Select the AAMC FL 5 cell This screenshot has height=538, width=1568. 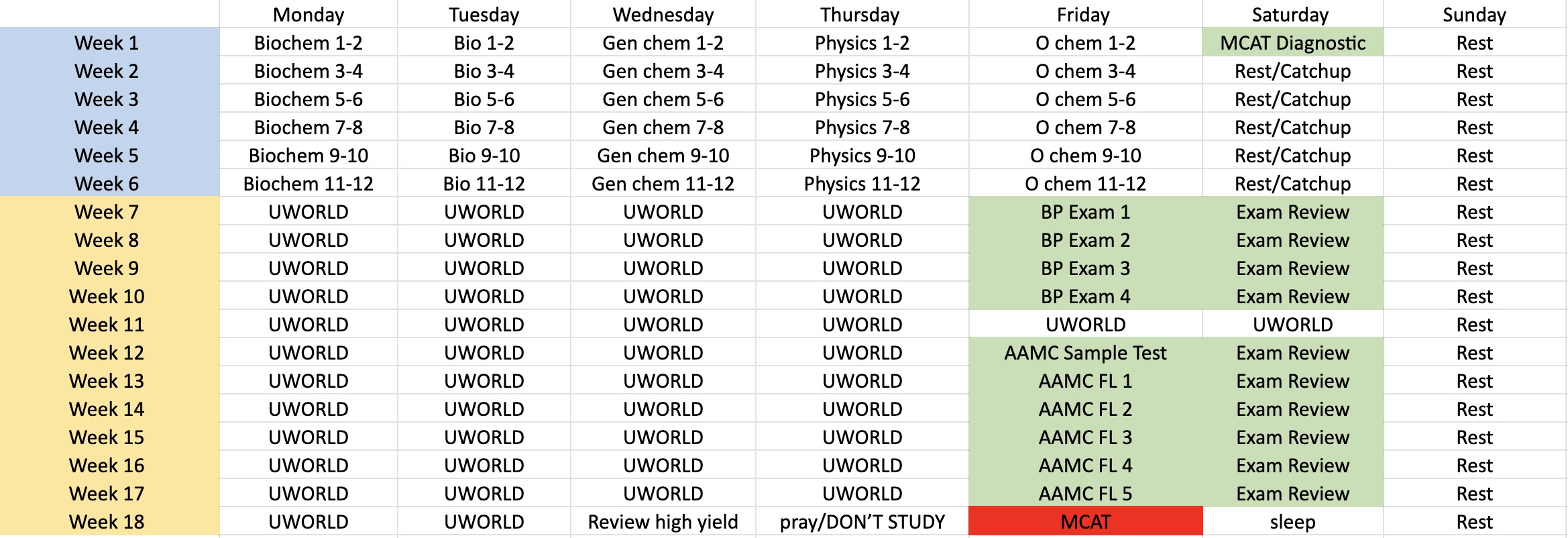coord(1085,494)
